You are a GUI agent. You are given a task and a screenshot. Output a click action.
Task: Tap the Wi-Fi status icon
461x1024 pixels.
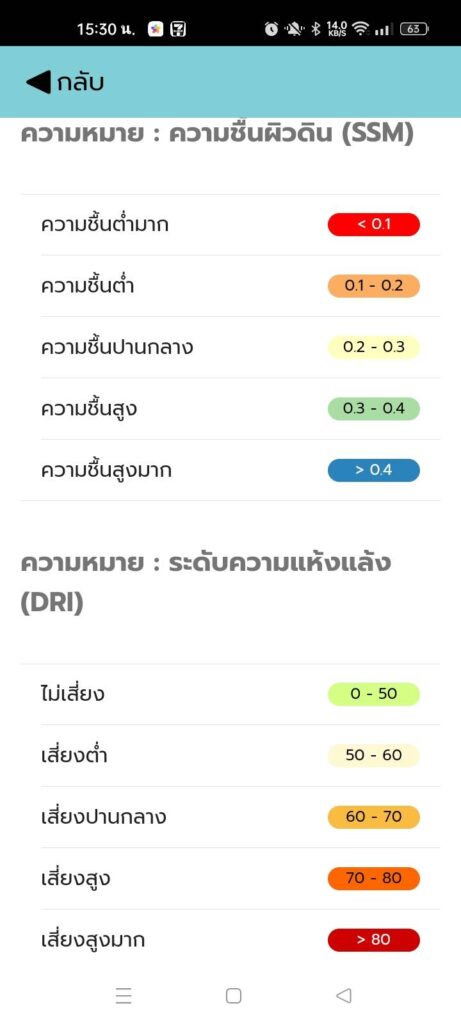[360, 29]
